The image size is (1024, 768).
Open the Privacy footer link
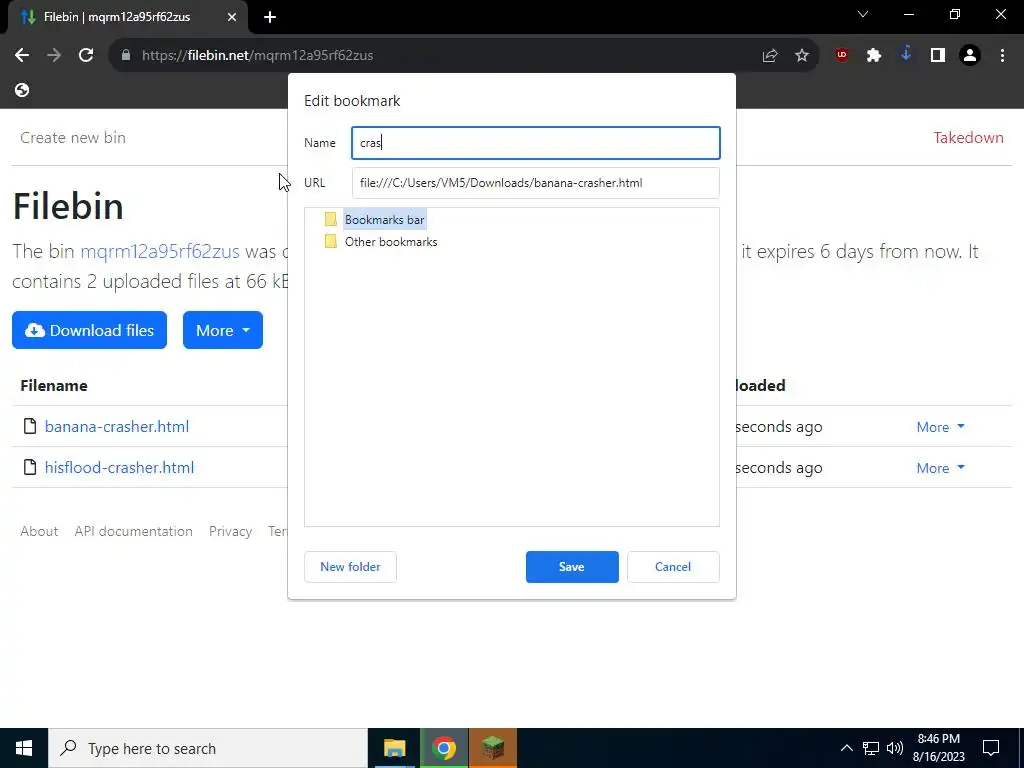coord(231,532)
